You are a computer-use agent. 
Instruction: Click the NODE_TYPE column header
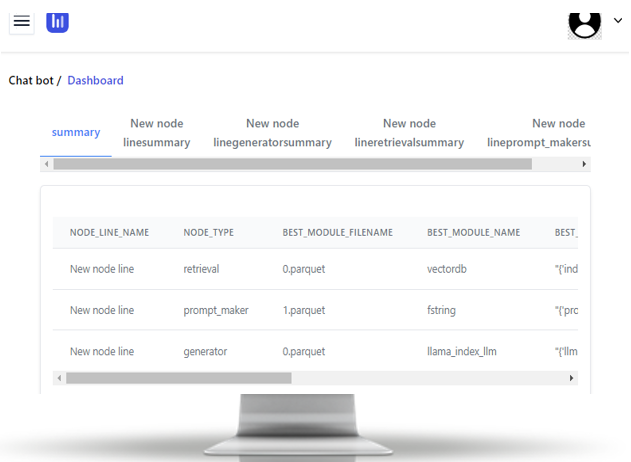coord(208,232)
